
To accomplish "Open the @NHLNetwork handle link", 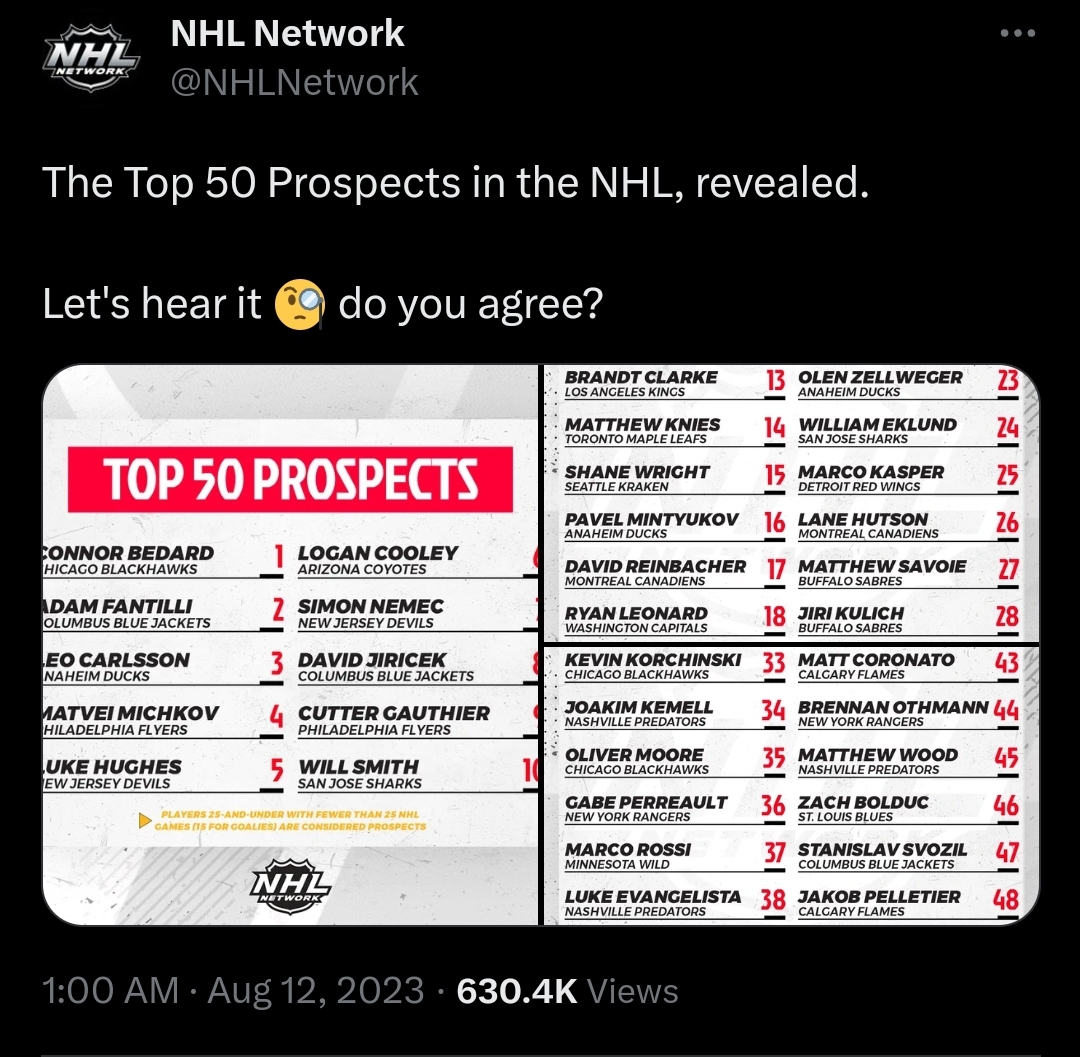I will 295,82.
